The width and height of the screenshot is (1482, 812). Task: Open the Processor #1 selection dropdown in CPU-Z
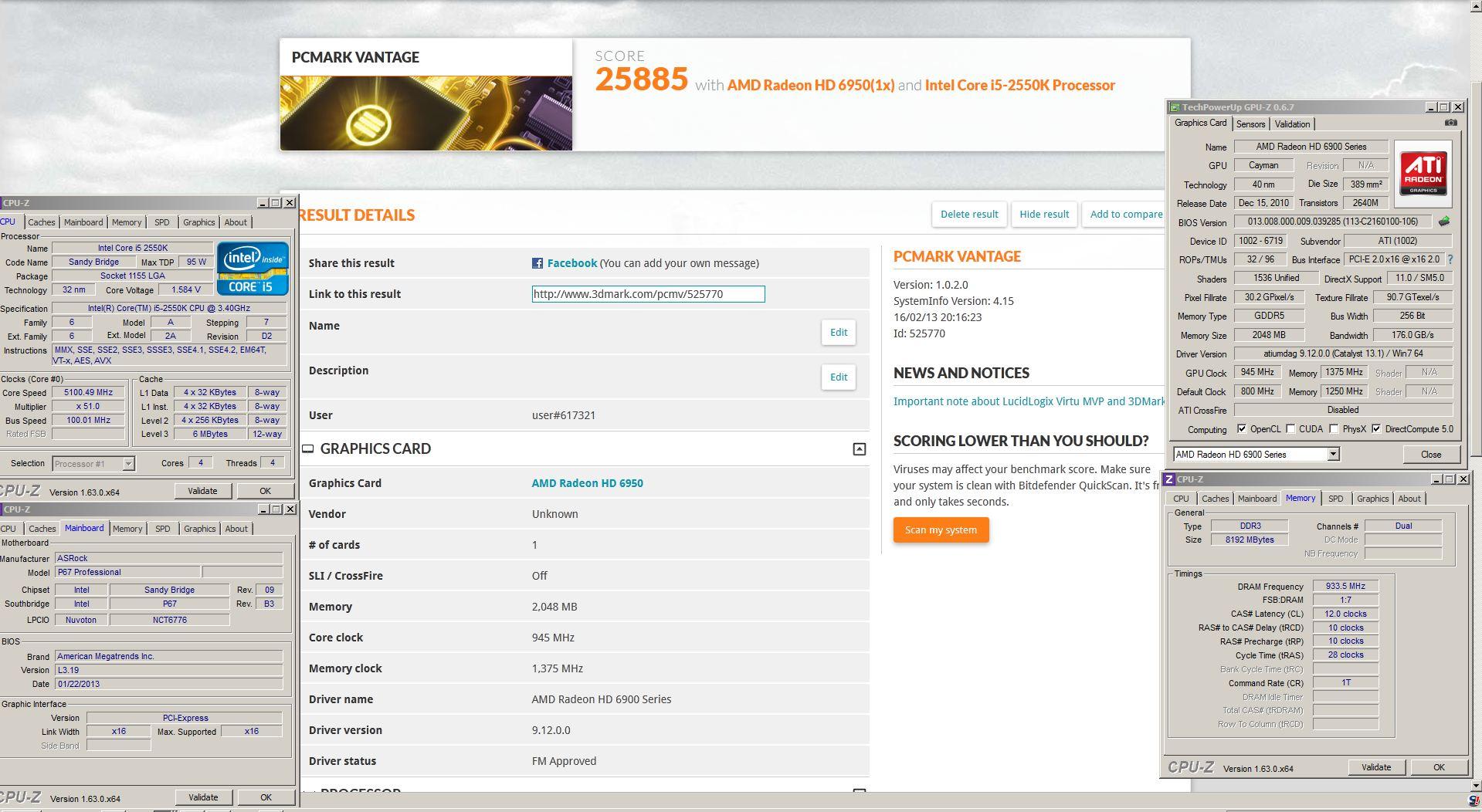tap(128, 464)
